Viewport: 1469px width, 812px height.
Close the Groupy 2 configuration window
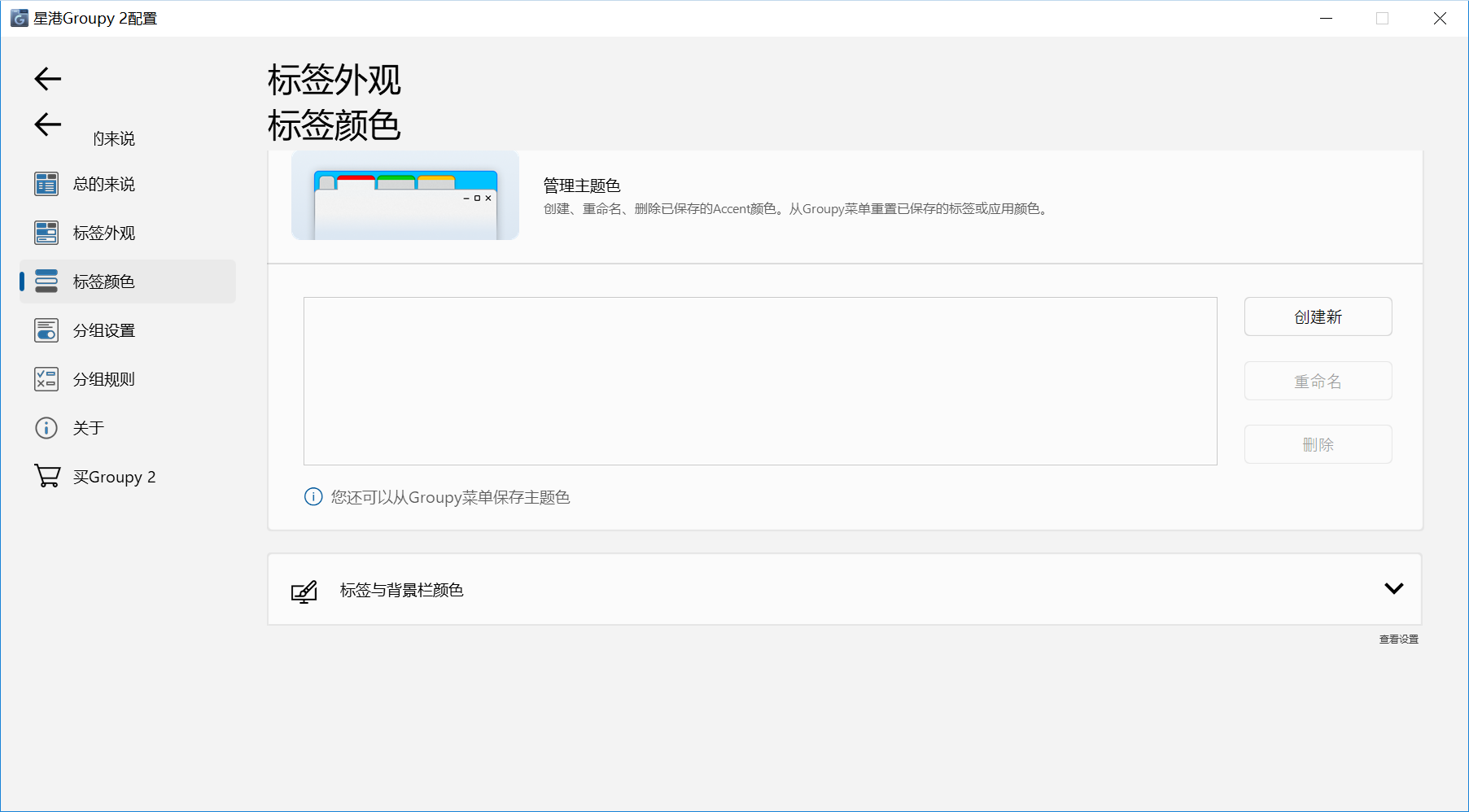pos(1440,18)
